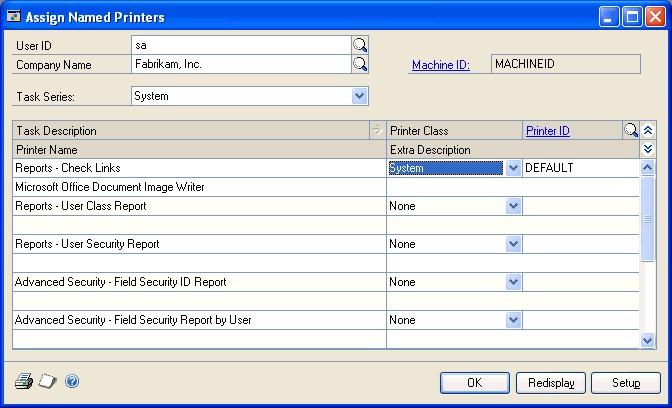Click the Extra Description header
Image resolution: width=672 pixels, height=408 pixels.
[513, 150]
